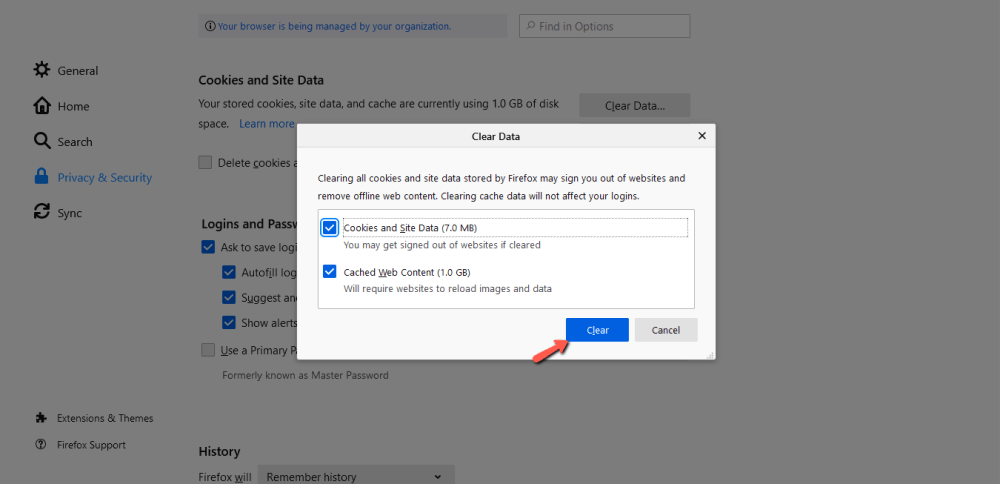The image size is (1000, 484).
Task: Click the Clear Data... button
Action: point(635,106)
